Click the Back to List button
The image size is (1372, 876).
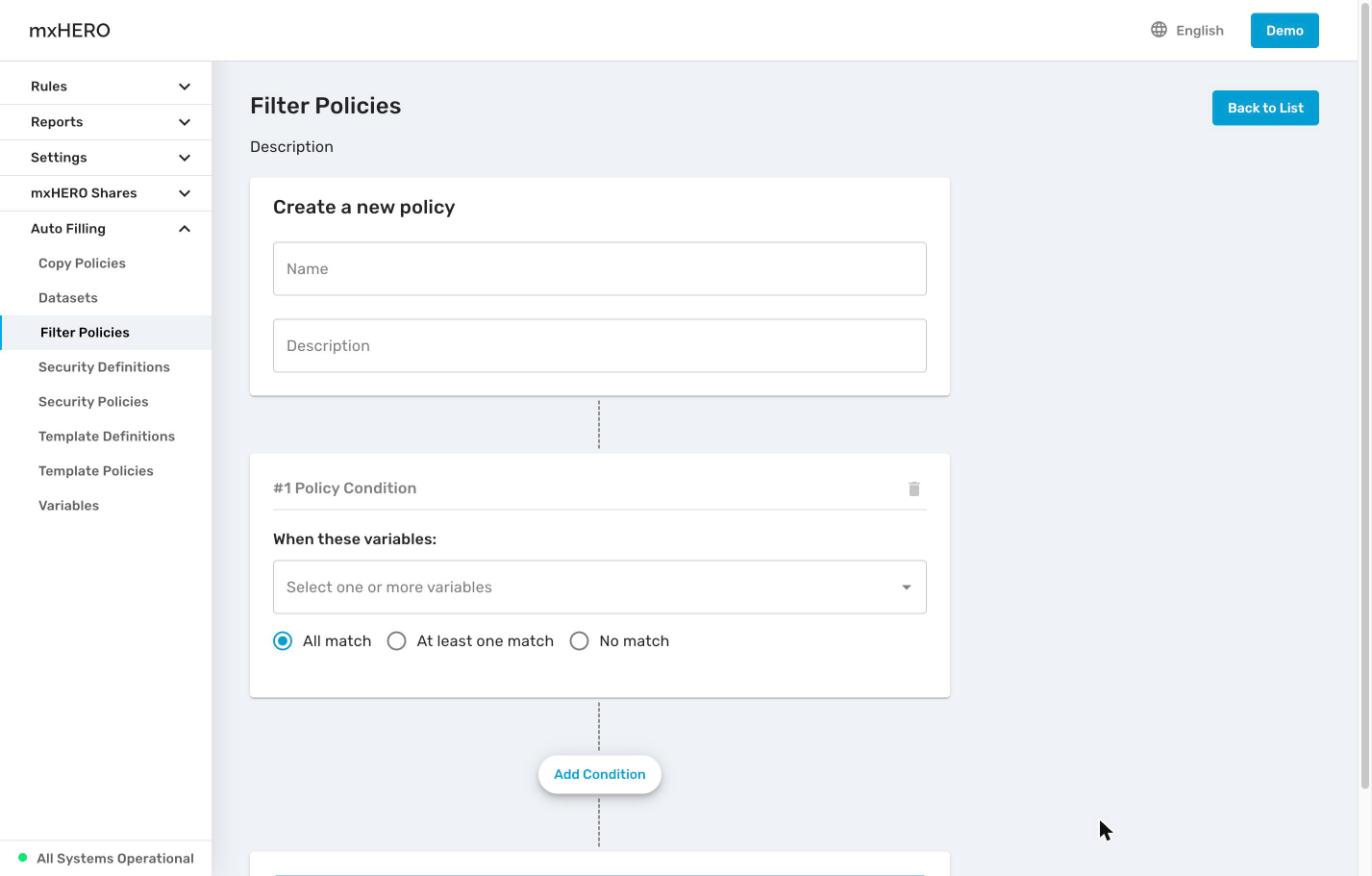[1265, 108]
